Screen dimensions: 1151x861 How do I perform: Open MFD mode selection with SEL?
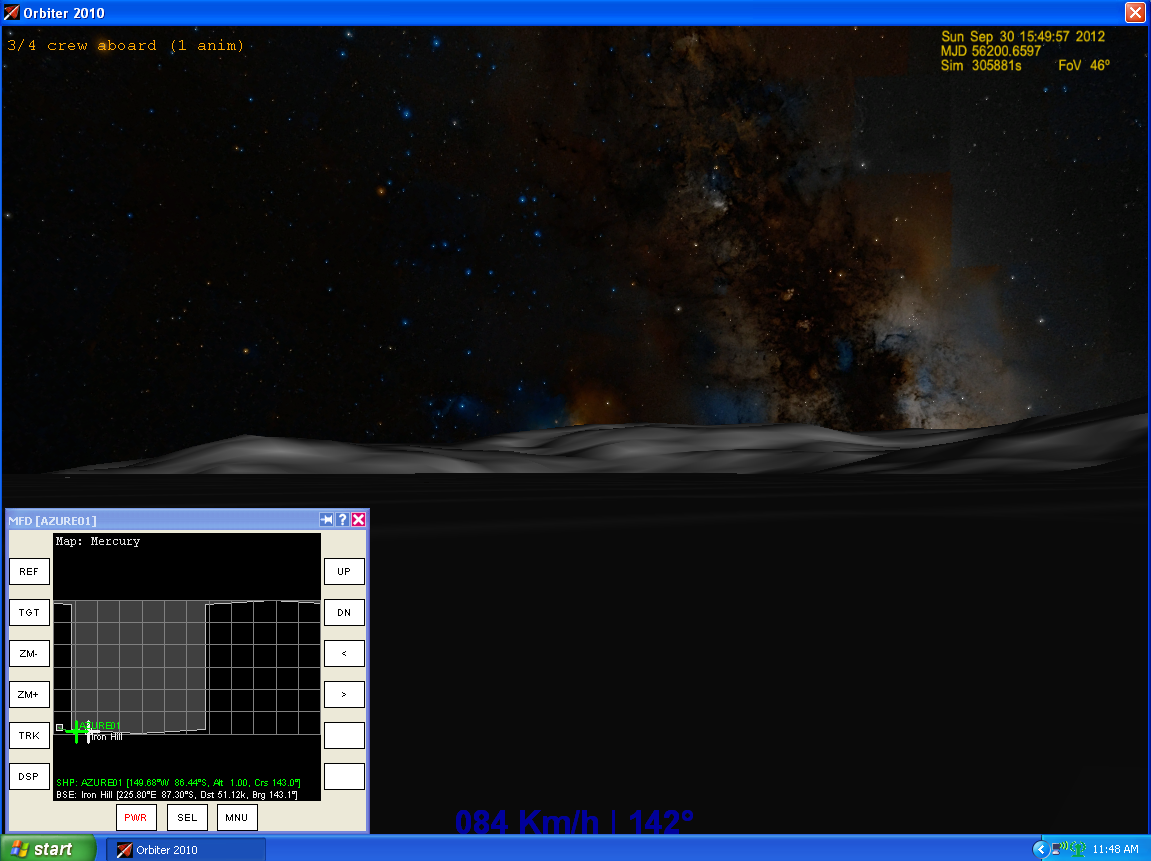pos(187,818)
